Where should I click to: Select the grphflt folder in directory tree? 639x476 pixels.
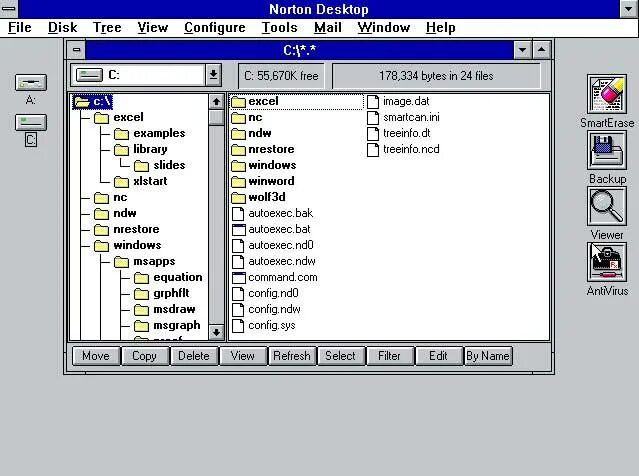pyautogui.click(x=171, y=293)
